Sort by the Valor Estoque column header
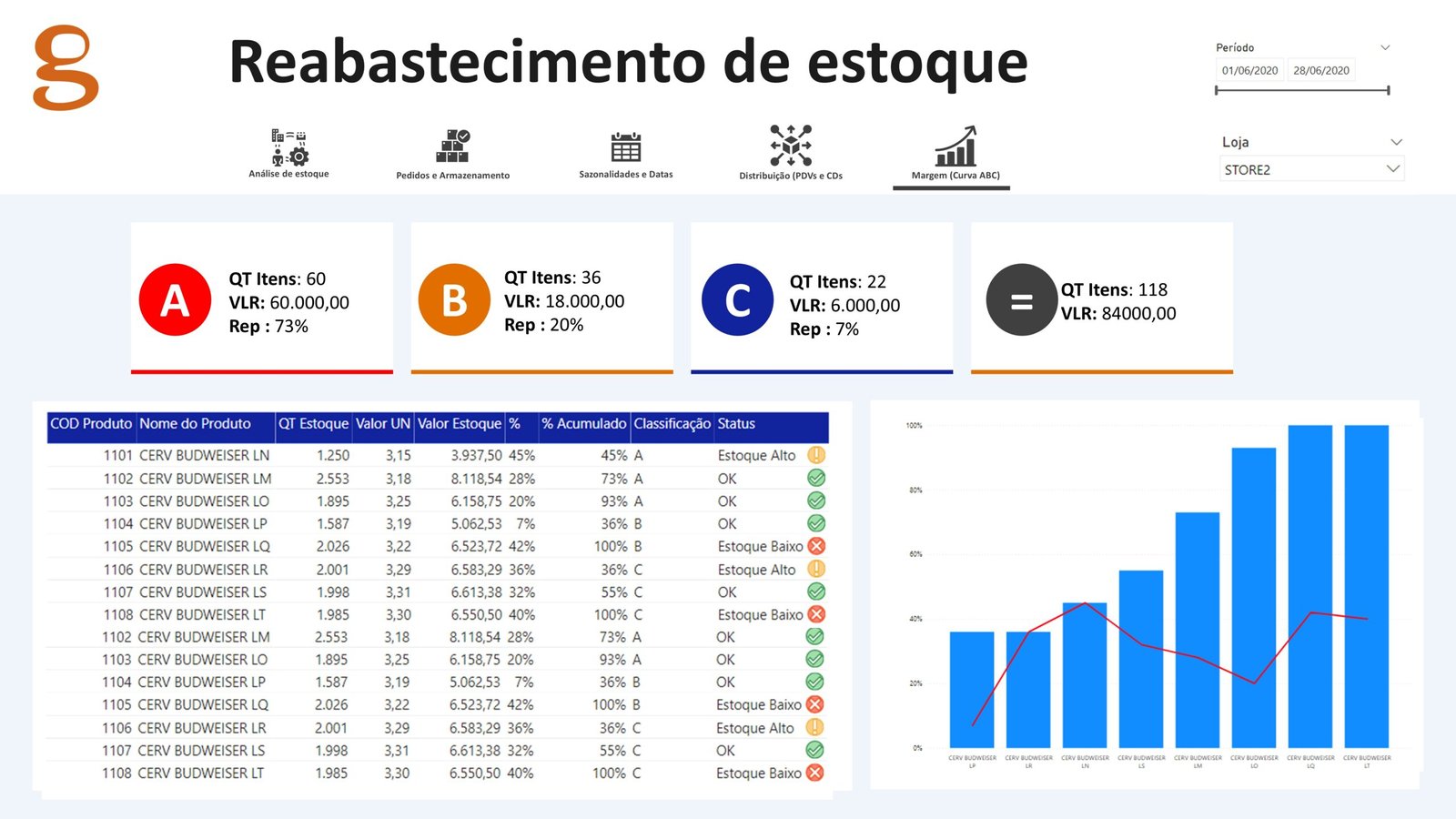Viewport: 1456px width, 819px height. tap(460, 424)
